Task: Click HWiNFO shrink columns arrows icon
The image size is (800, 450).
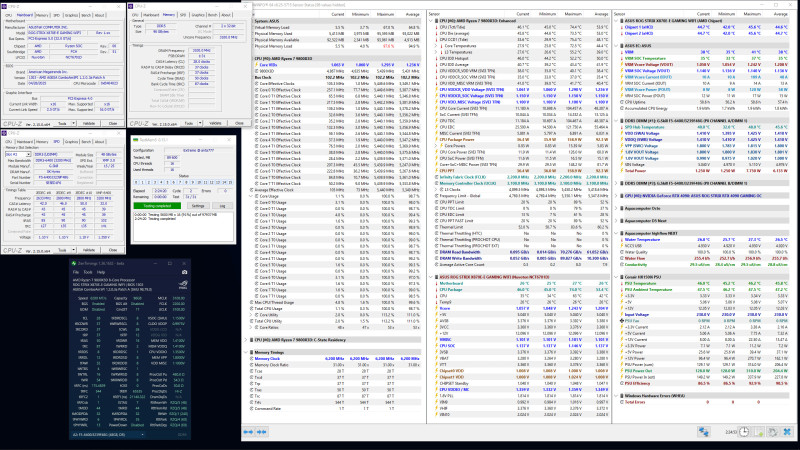Action: coord(262,432)
